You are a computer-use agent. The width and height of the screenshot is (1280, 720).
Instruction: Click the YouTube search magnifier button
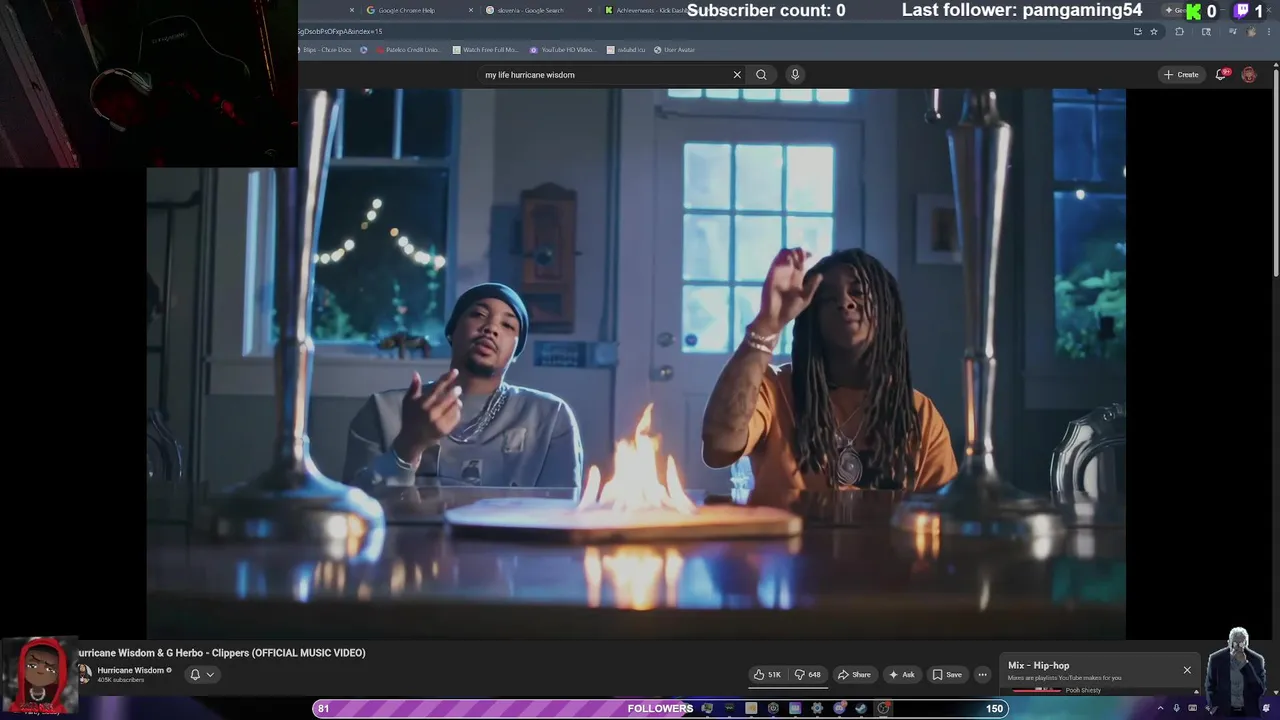pyautogui.click(x=761, y=74)
